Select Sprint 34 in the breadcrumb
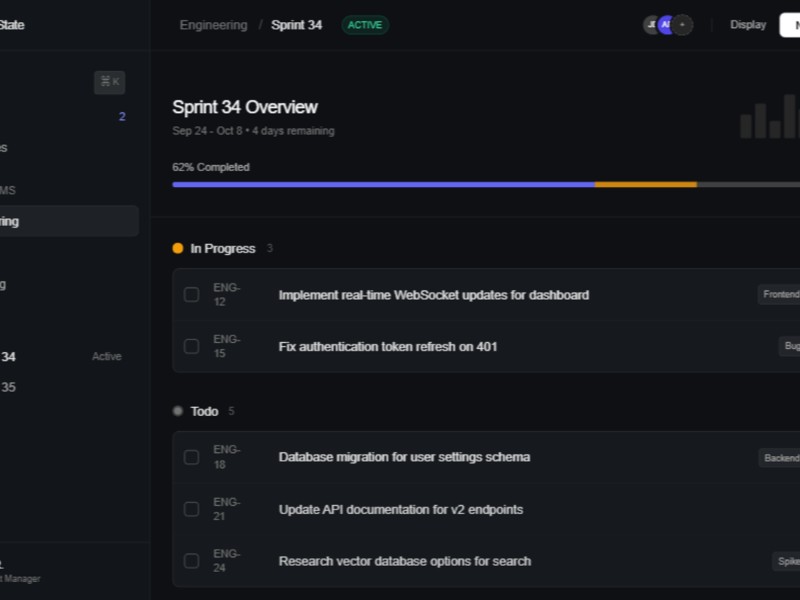Image resolution: width=800 pixels, height=600 pixels. [296, 25]
